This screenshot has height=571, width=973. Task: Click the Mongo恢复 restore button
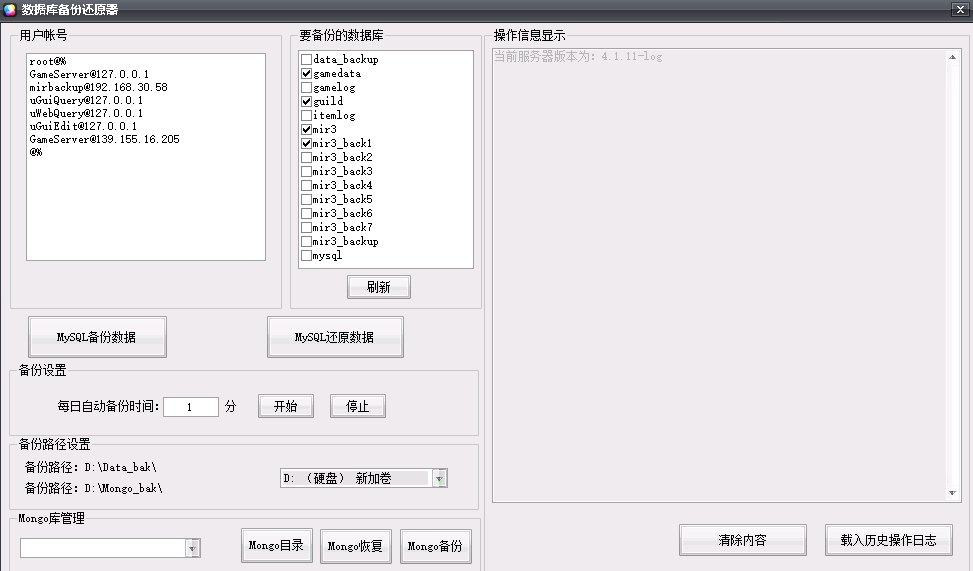[x=355, y=546]
